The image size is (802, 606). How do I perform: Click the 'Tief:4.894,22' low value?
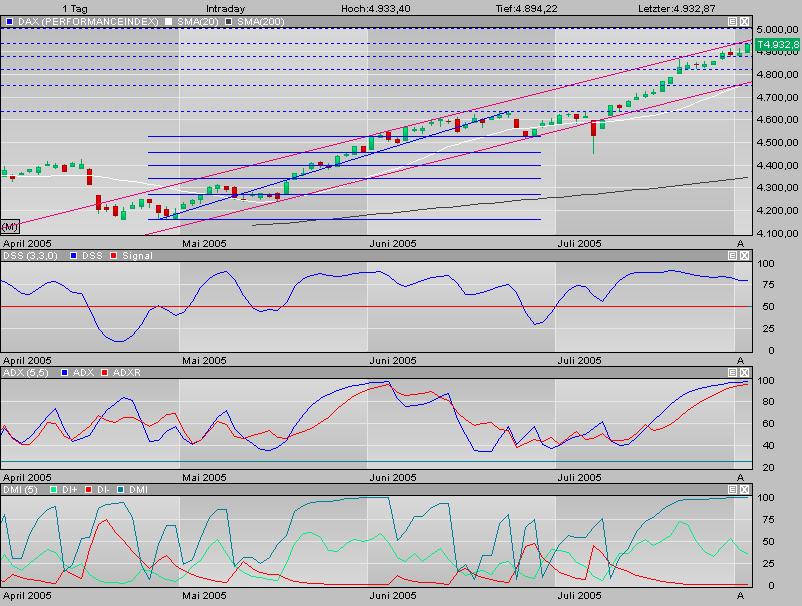pos(526,9)
